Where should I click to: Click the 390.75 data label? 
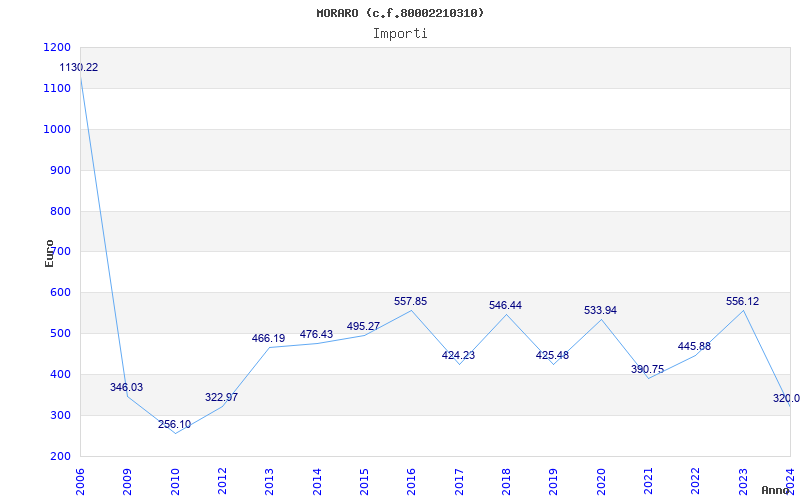click(x=647, y=369)
